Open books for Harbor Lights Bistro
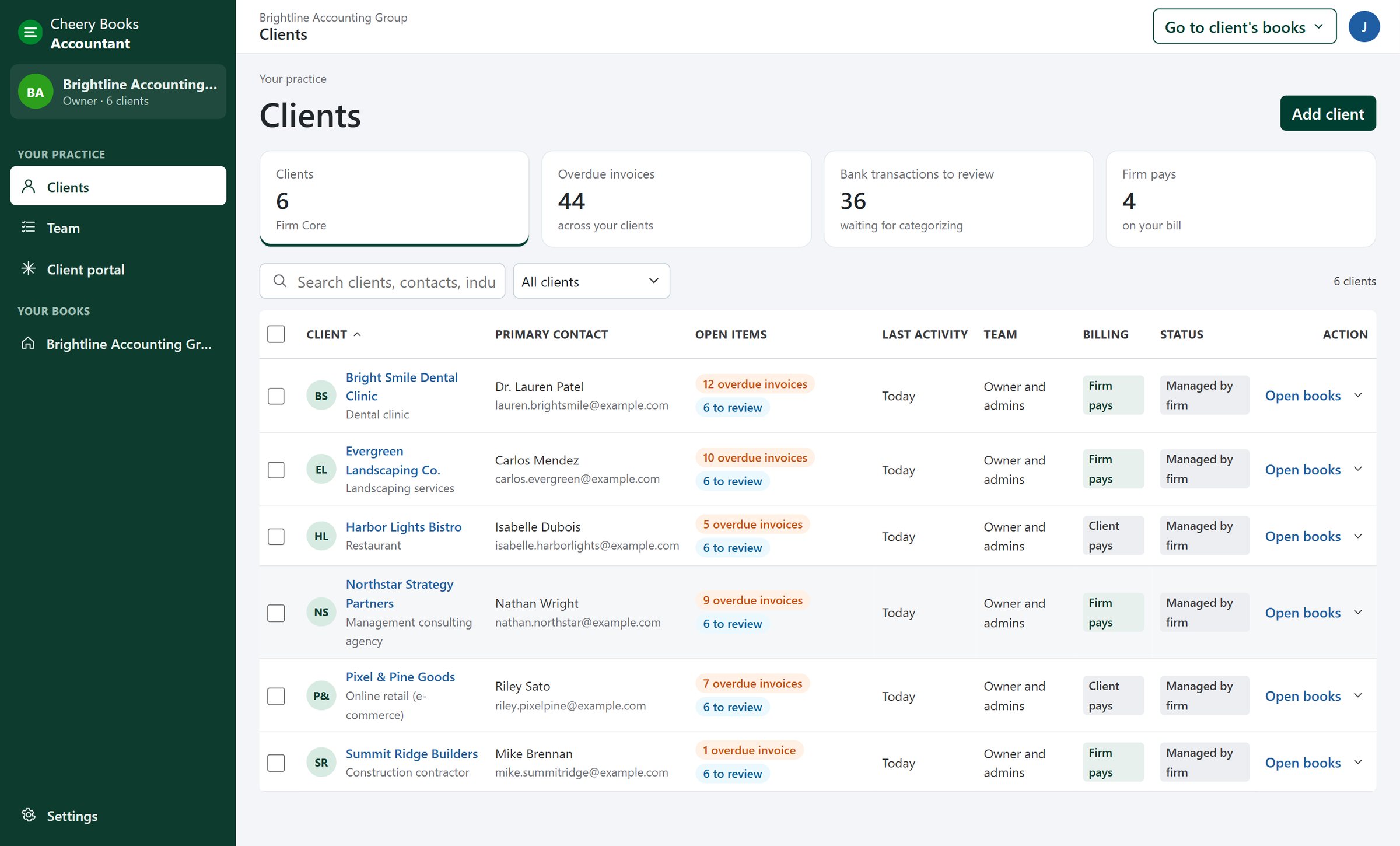This screenshot has width=1400, height=846. pos(1303,536)
